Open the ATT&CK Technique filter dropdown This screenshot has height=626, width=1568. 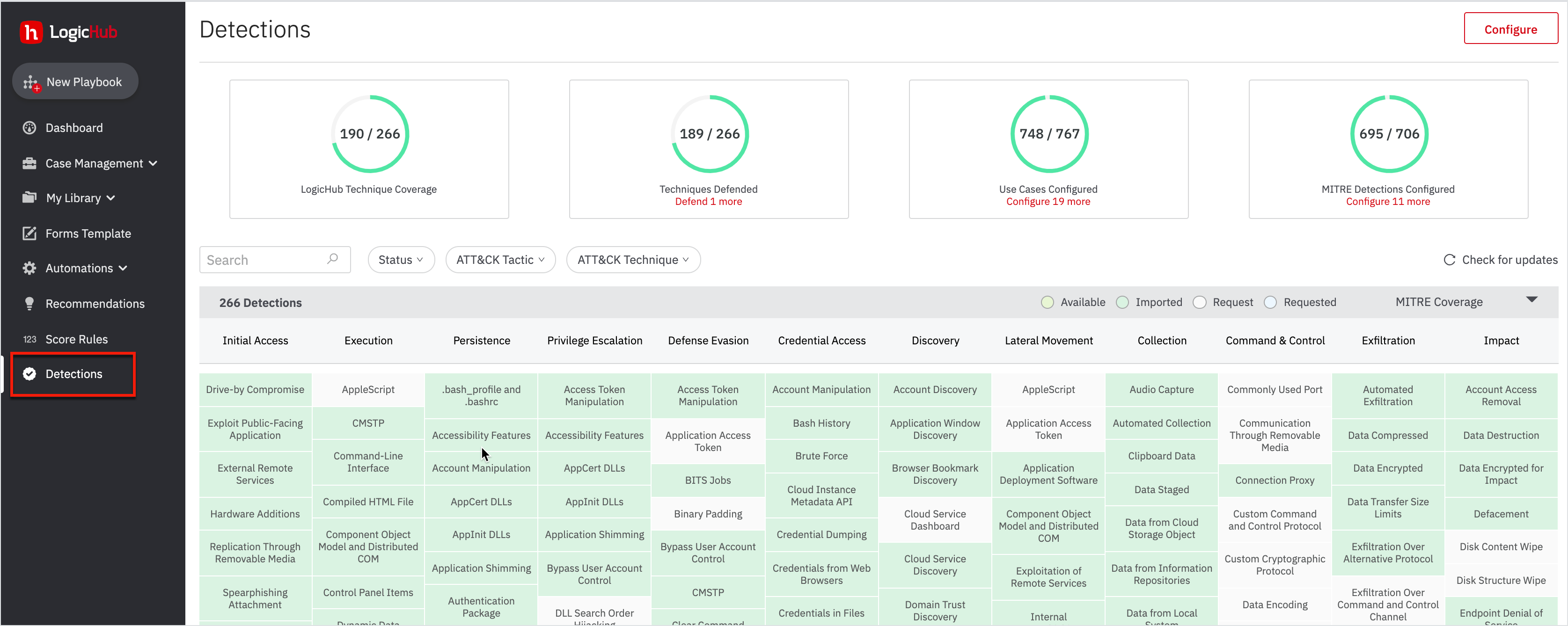click(x=633, y=260)
